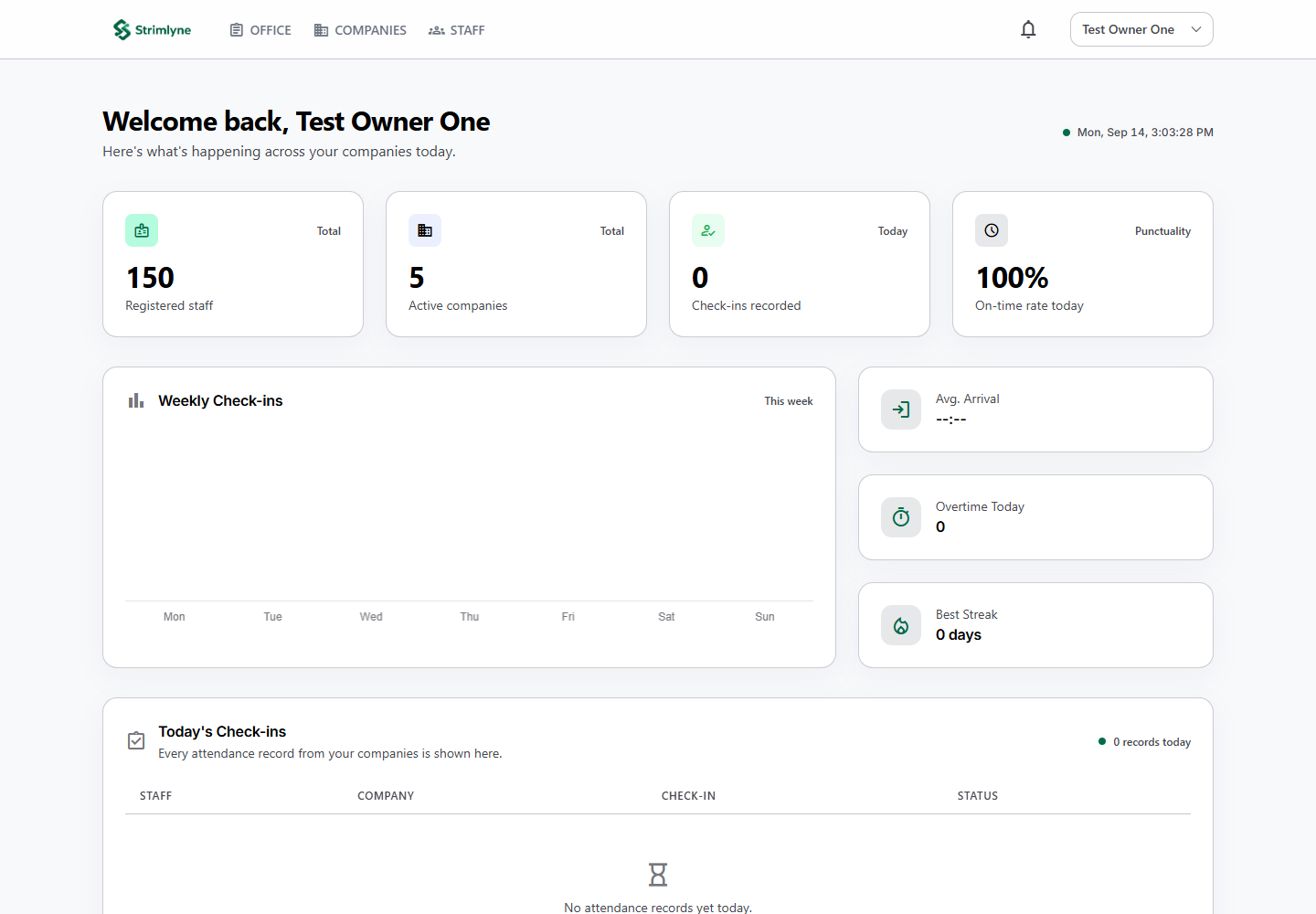The image size is (1316, 914).
Task: Click the 'Welcome back, Test Owner One' heading
Action: click(296, 122)
